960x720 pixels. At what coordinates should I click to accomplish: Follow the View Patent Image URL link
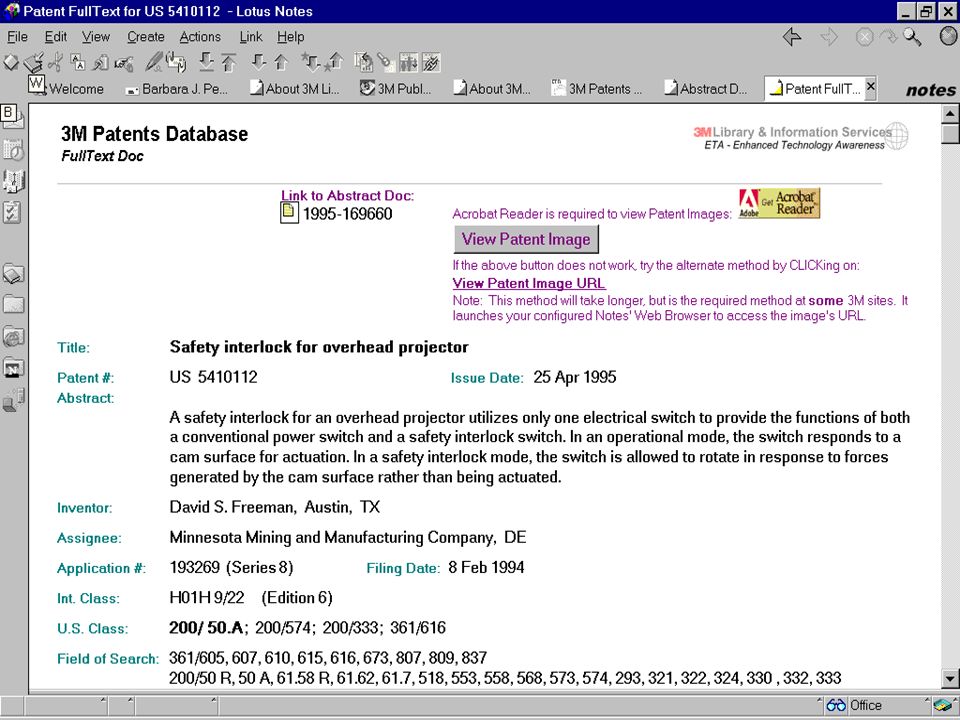pyautogui.click(x=529, y=283)
